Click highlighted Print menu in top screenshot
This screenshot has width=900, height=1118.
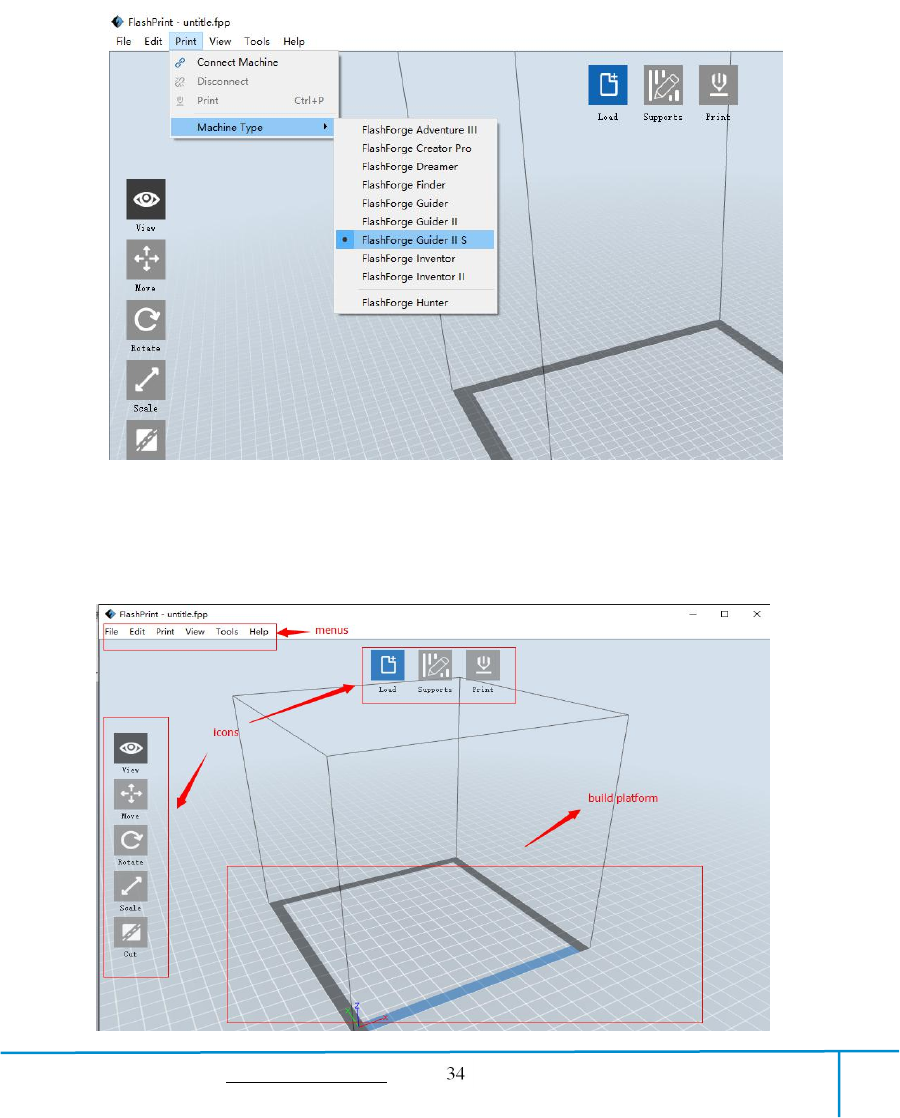pos(186,41)
